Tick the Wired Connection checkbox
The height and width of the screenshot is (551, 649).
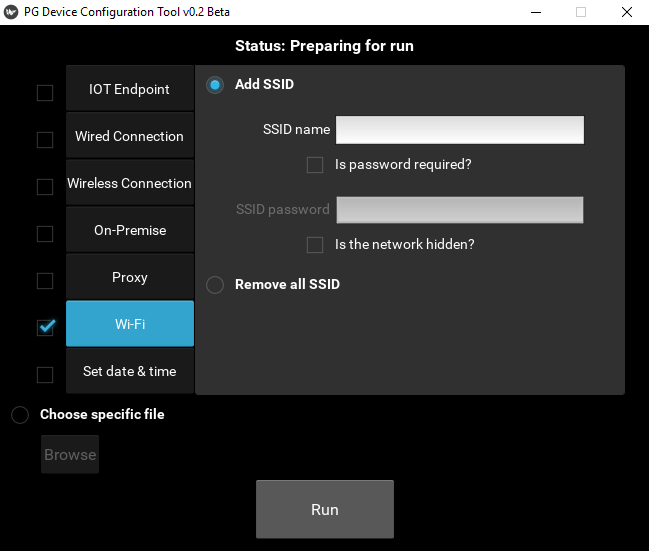(x=45, y=140)
